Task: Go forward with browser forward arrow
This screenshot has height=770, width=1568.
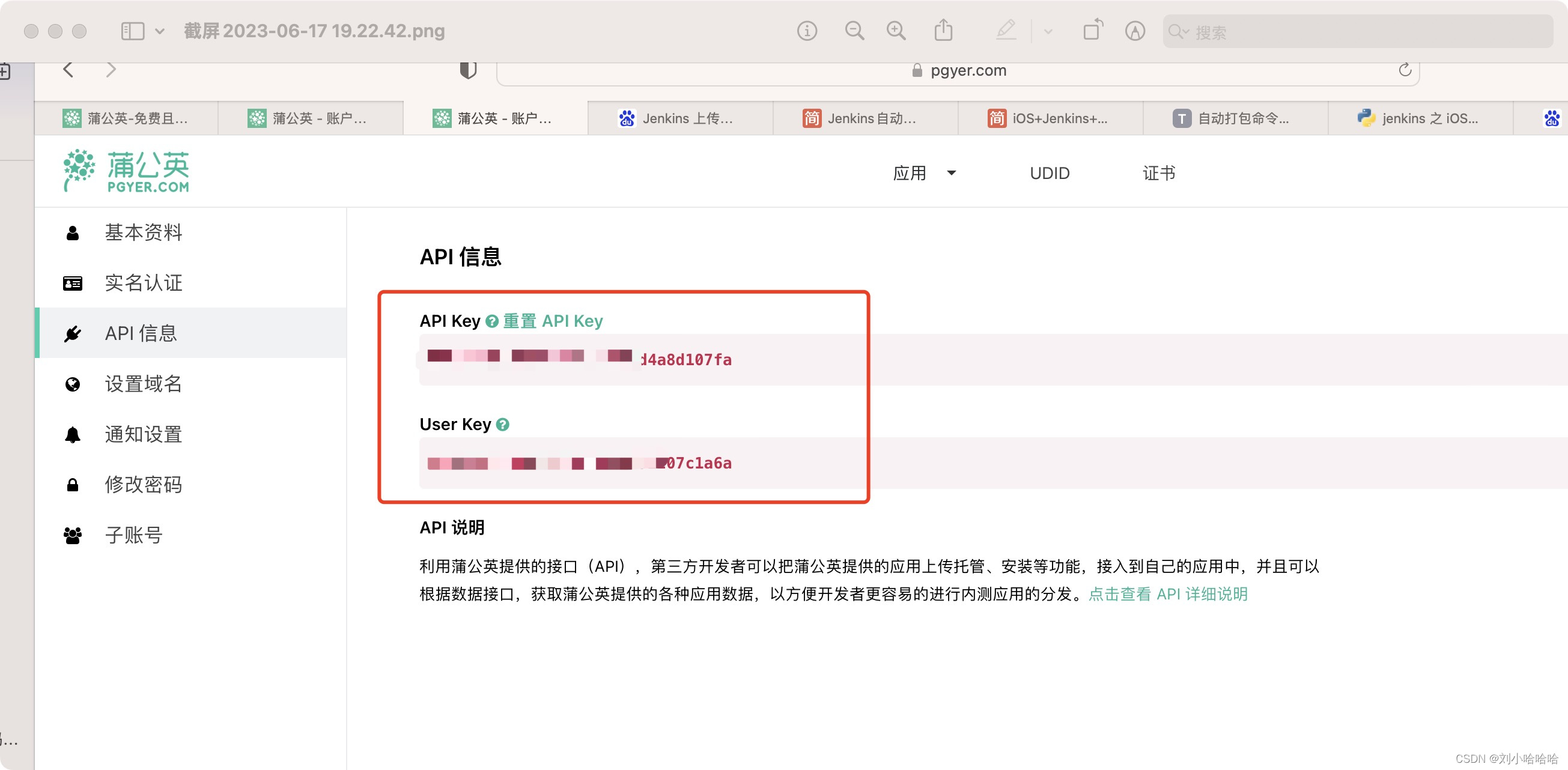Action: click(x=110, y=70)
